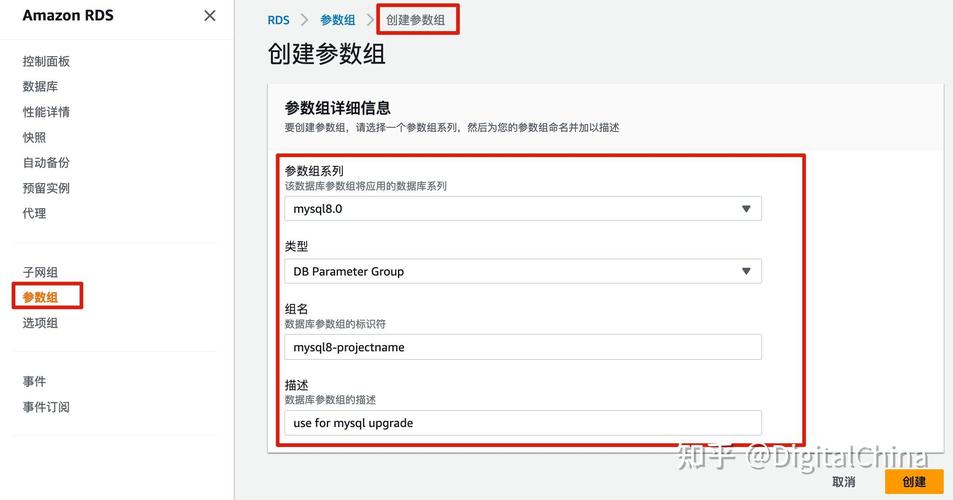Click the breadcrumb chevron after 参数组
This screenshot has height=500, width=953.
coord(370,20)
